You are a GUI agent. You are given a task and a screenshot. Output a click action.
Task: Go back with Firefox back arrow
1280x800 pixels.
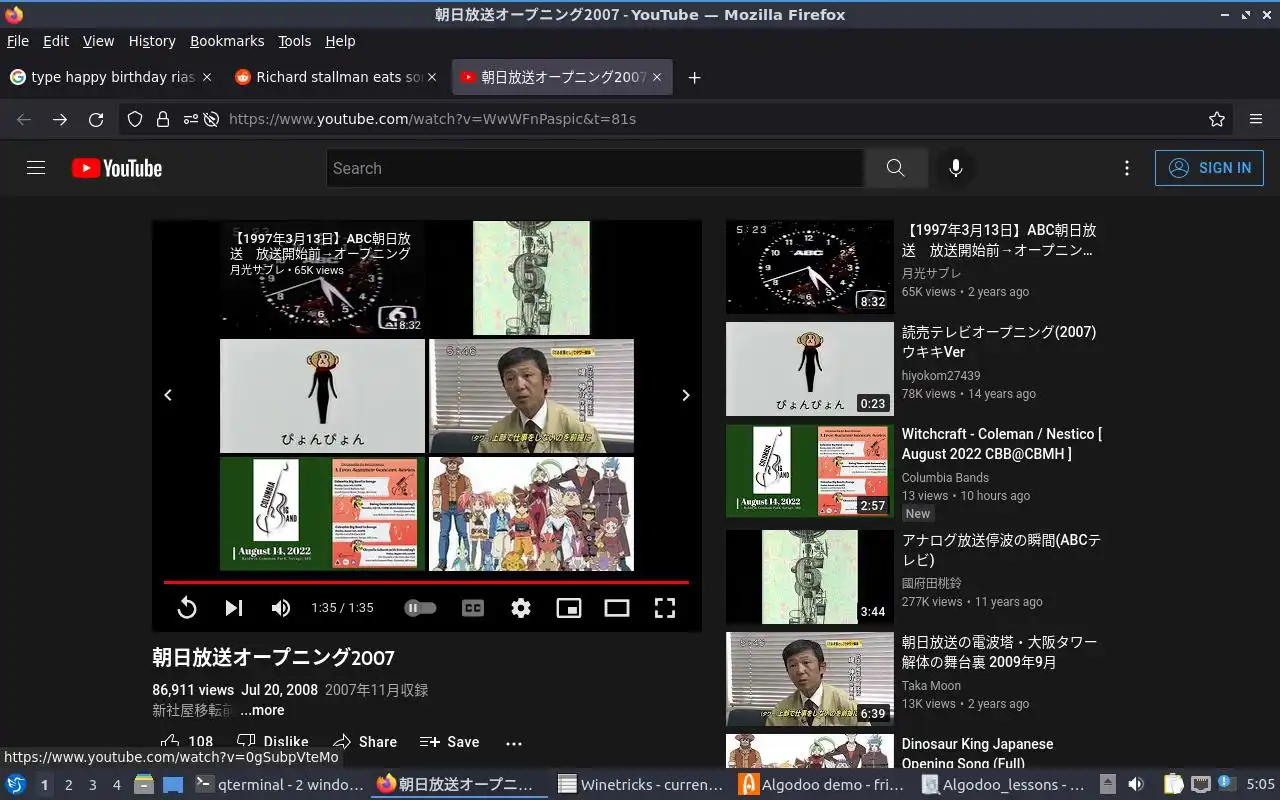click(24, 119)
